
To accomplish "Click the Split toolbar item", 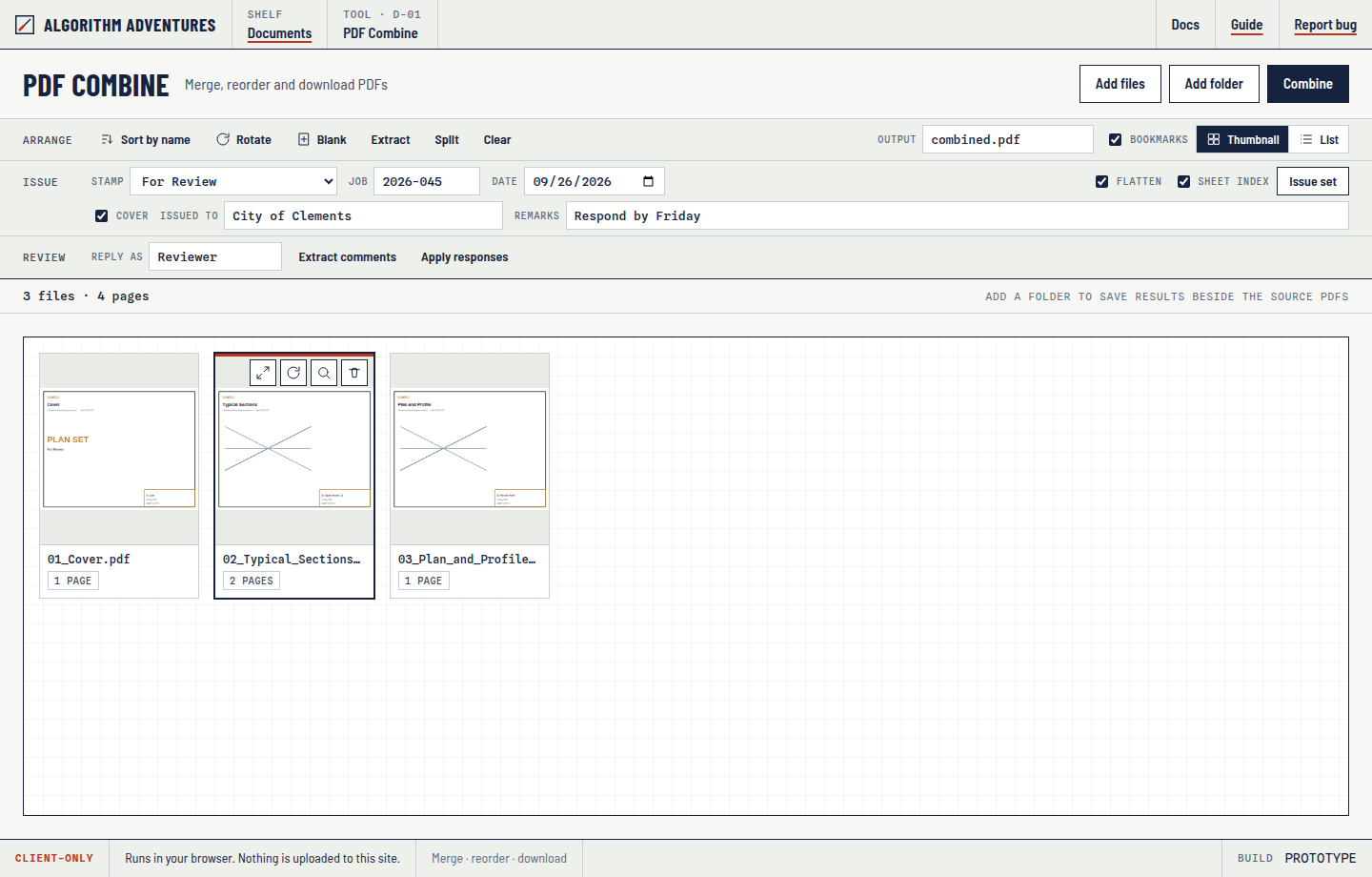I will (x=447, y=139).
